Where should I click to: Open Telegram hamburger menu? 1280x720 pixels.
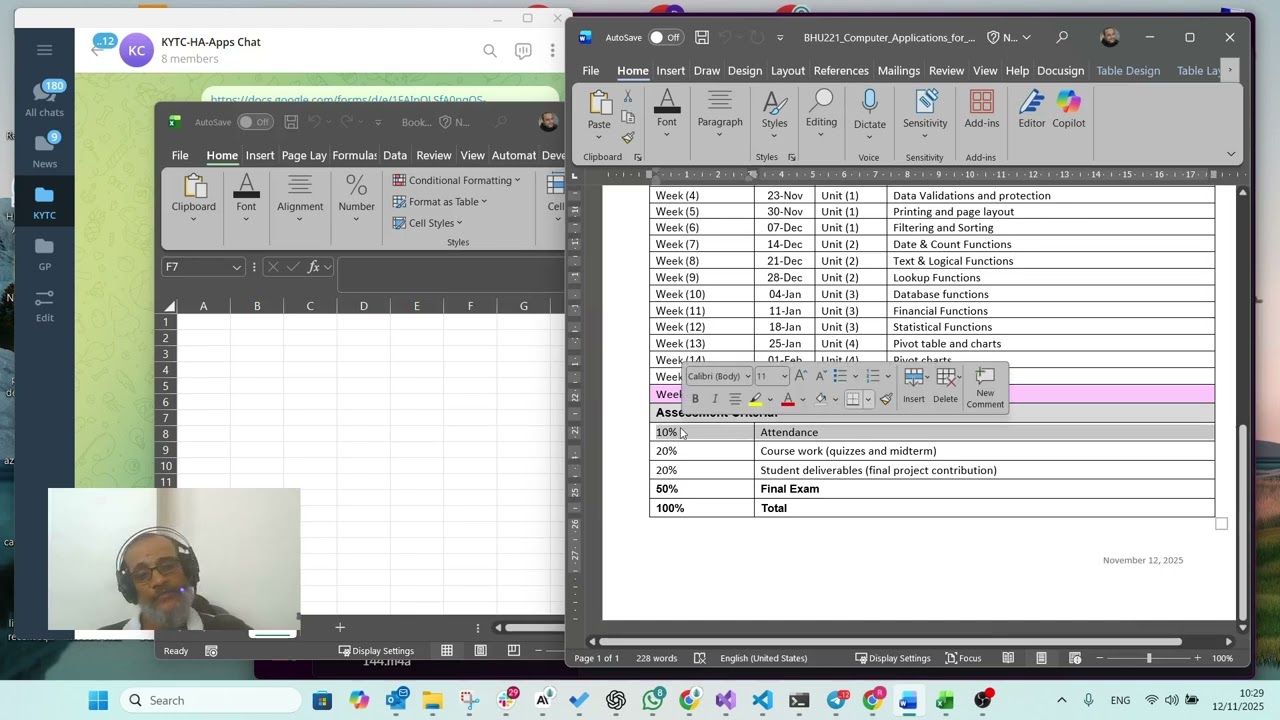[x=44, y=50]
